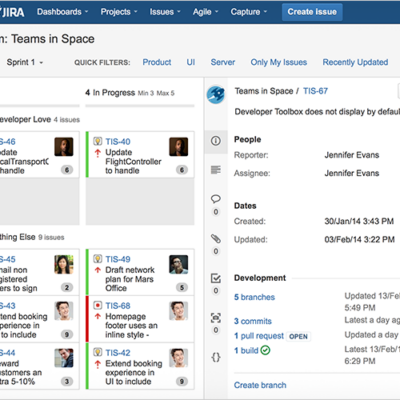Click assignee avatar on TIS-68 card

click(x=179, y=311)
